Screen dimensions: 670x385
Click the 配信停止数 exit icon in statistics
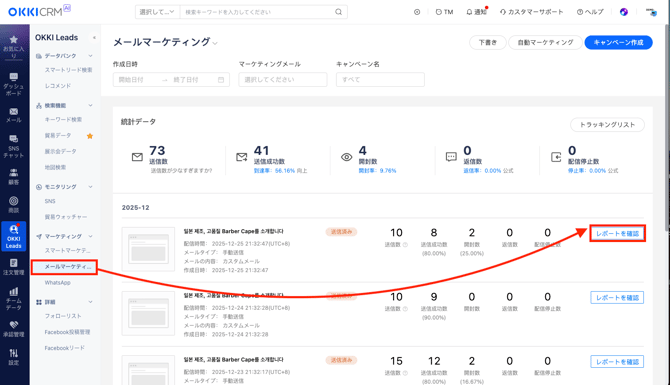pyautogui.click(x=556, y=157)
